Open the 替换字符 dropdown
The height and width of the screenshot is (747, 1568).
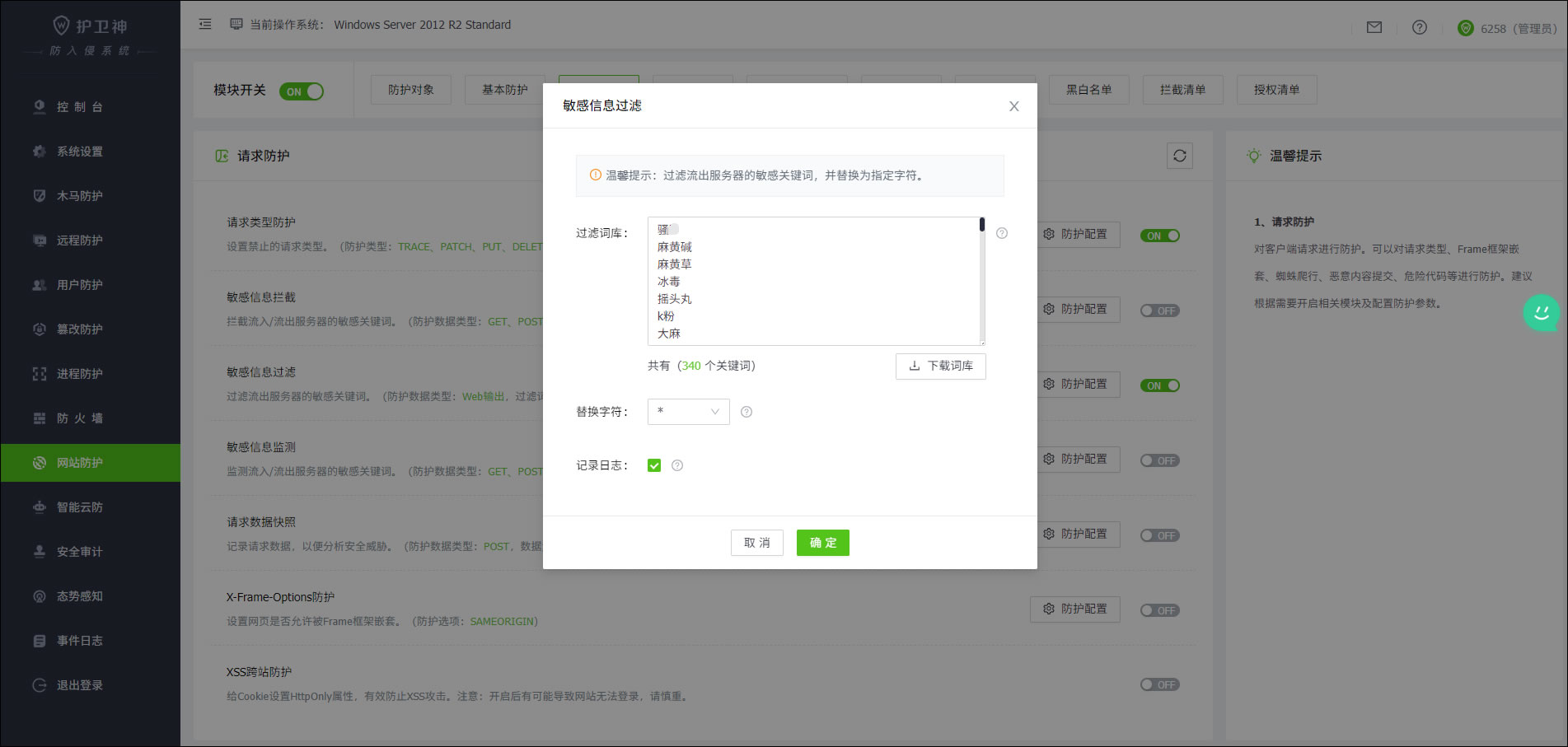pos(688,412)
